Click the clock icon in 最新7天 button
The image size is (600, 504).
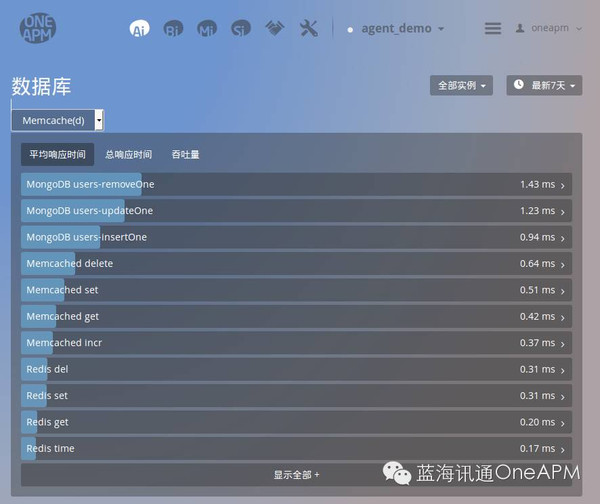(518, 85)
